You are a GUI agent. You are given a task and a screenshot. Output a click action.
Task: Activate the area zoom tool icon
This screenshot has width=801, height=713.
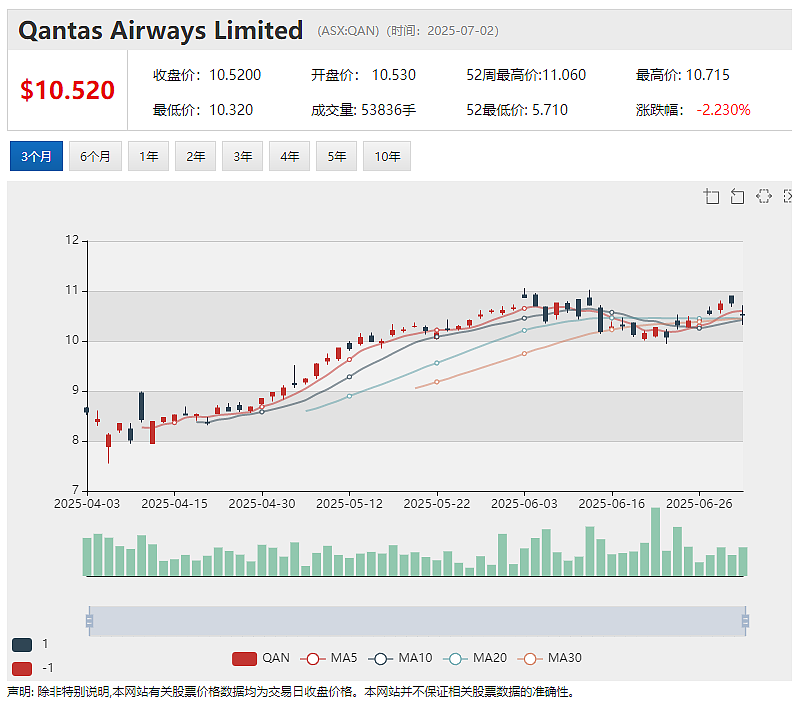(712, 197)
